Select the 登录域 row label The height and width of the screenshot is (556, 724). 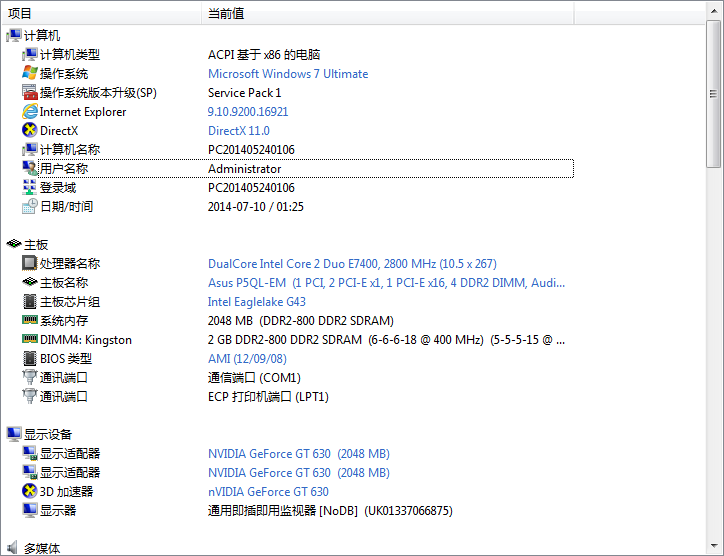(58, 187)
